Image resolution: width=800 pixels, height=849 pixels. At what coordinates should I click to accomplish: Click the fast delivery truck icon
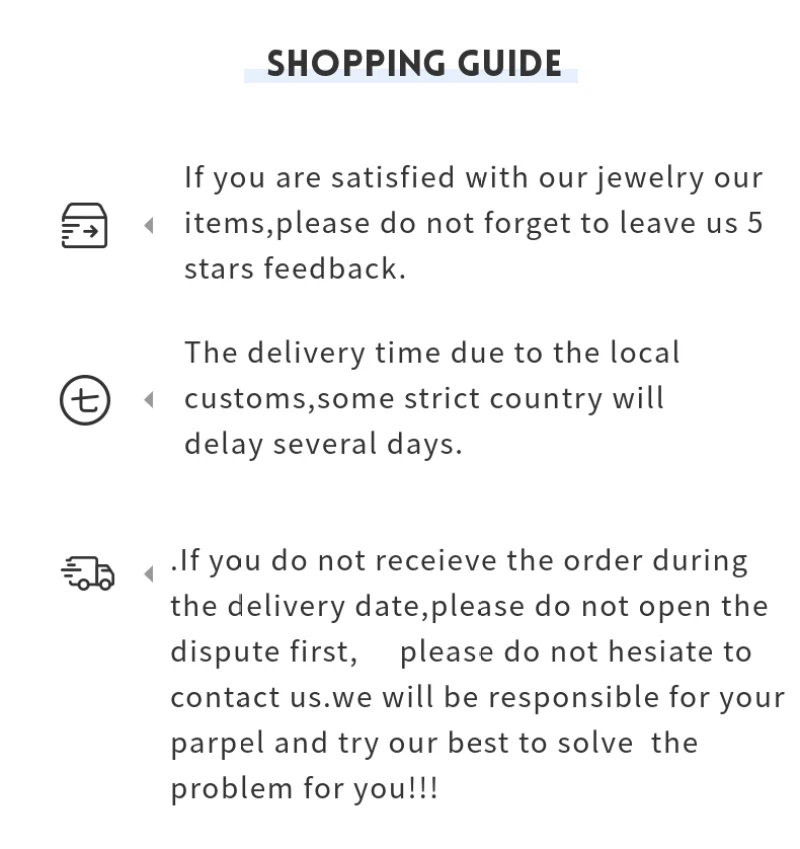click(88, 573)
